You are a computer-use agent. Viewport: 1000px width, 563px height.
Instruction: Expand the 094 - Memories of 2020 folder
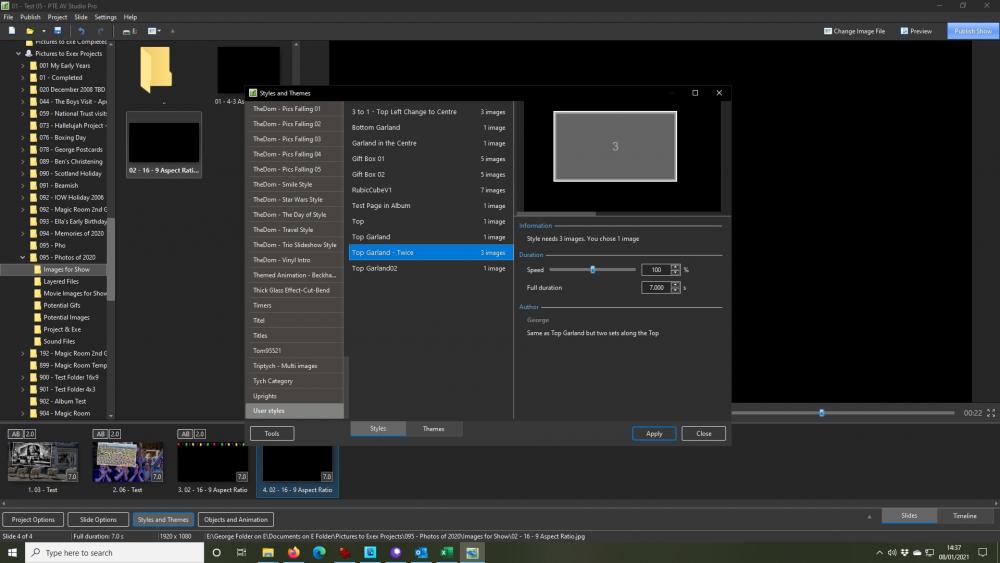tap(23, 233)
